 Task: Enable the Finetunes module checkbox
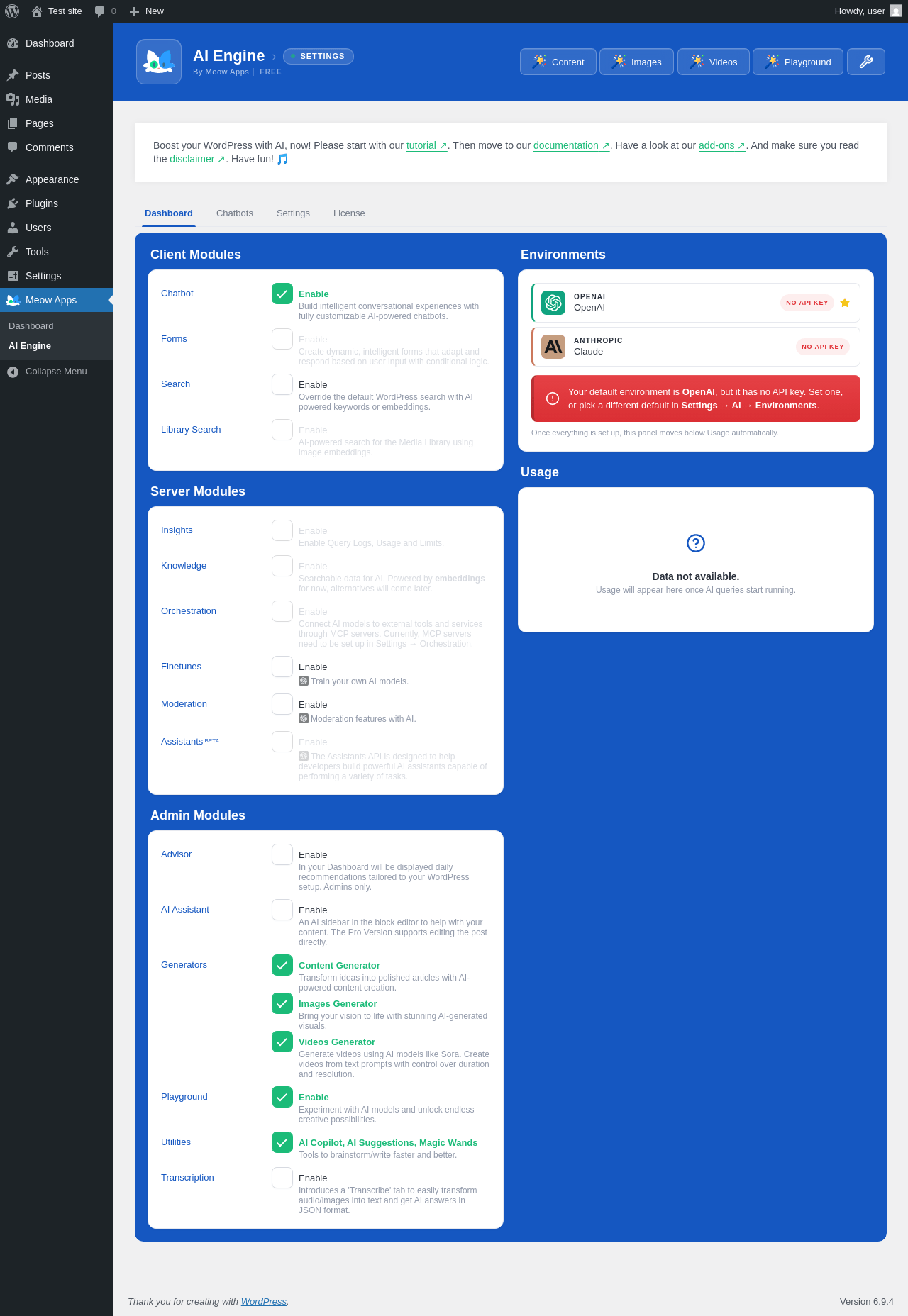[x=282, y=667]
